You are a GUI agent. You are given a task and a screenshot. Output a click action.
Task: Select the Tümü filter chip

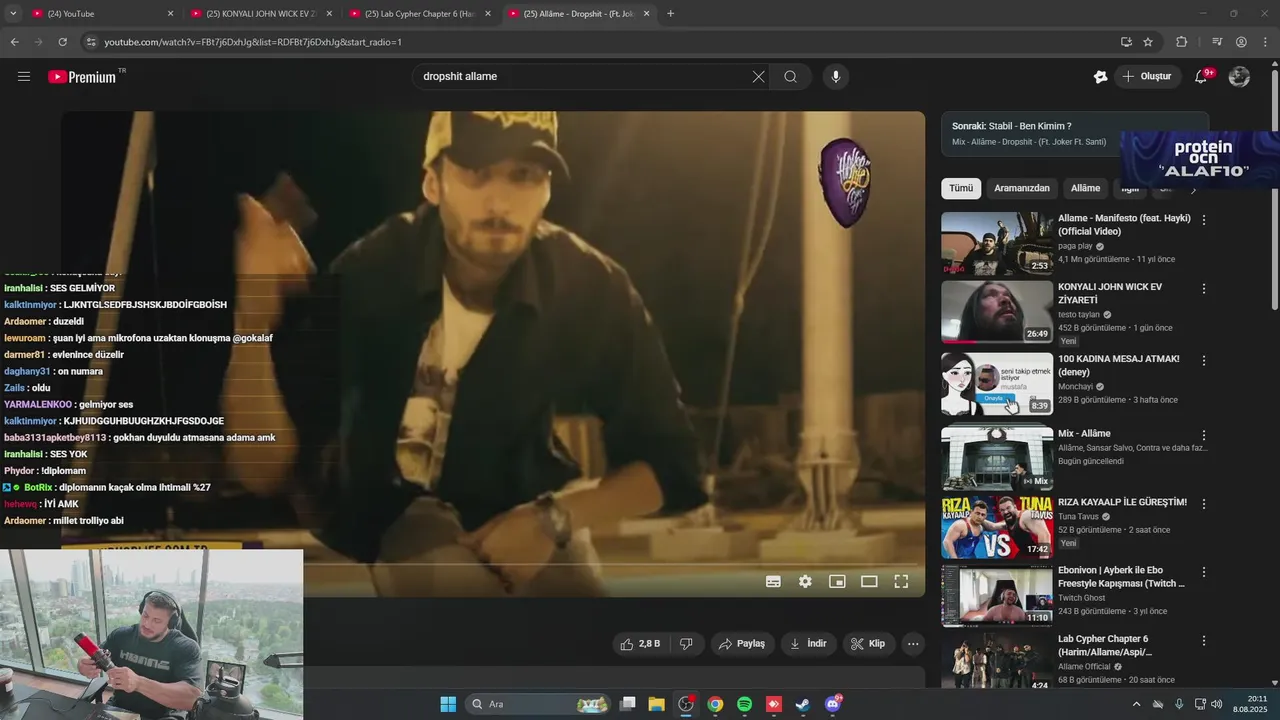point(961,188)
